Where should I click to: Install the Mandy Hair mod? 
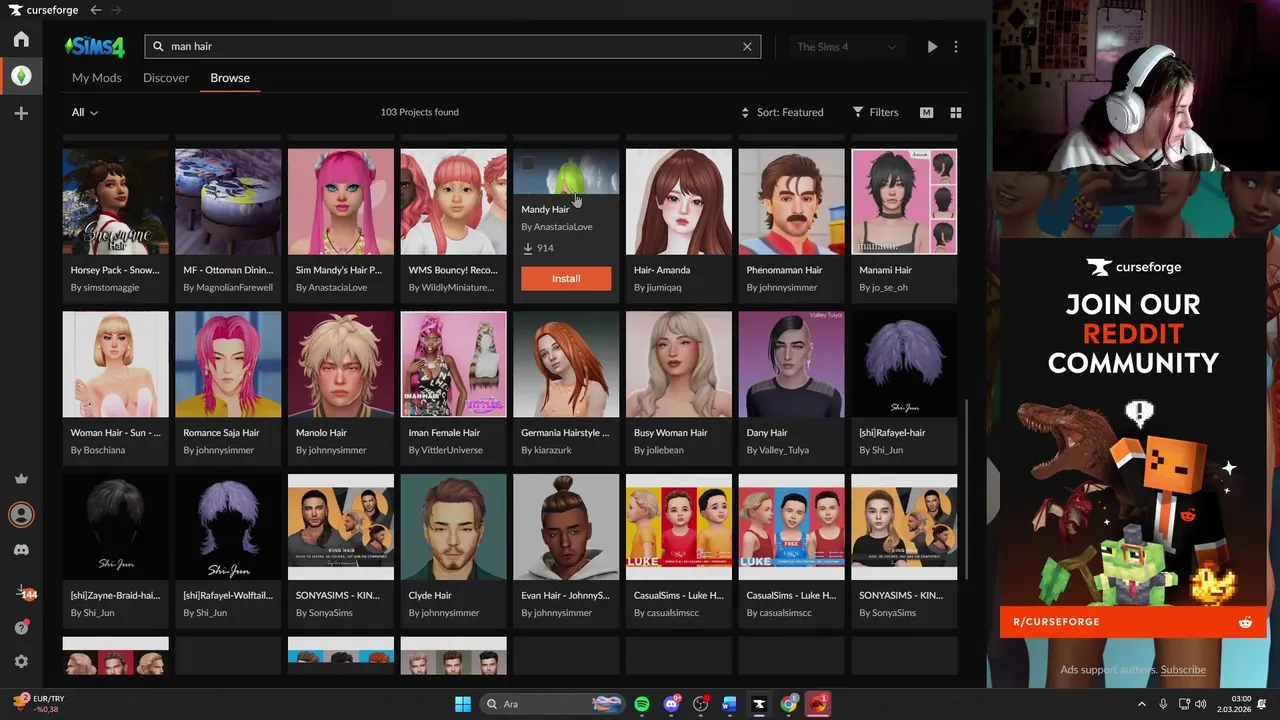566,278
